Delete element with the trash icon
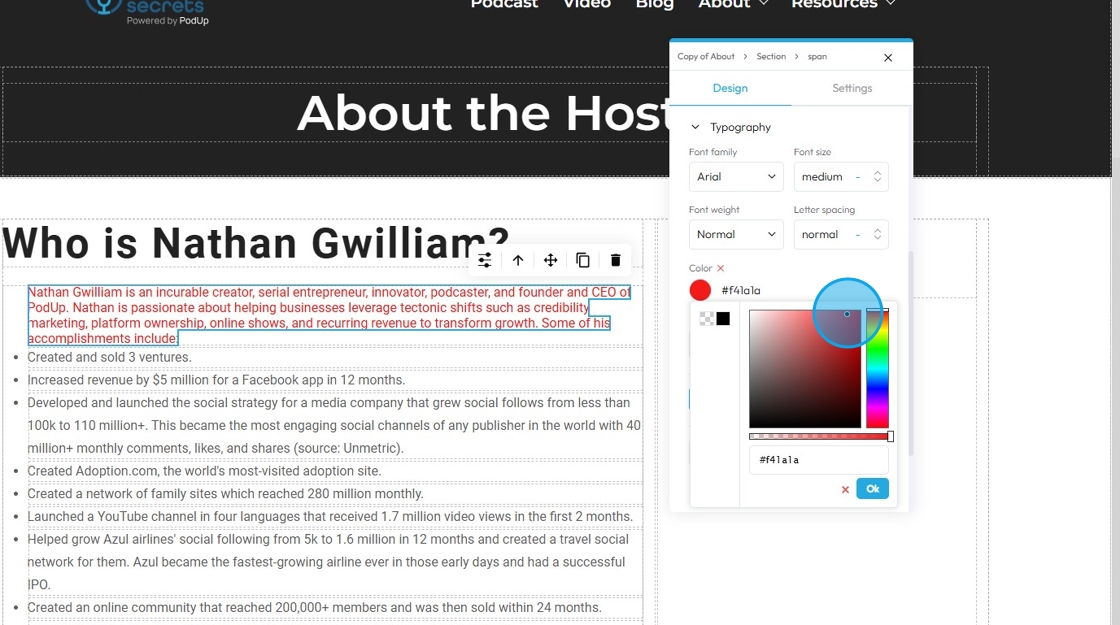1120x625 pixels. tap(616, 260)
